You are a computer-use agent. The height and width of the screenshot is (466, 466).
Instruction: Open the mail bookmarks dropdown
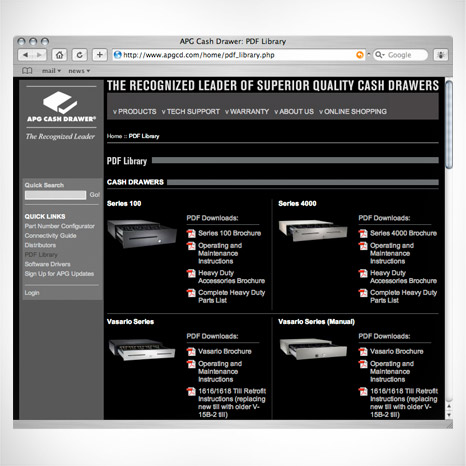[x=51, y=71]
